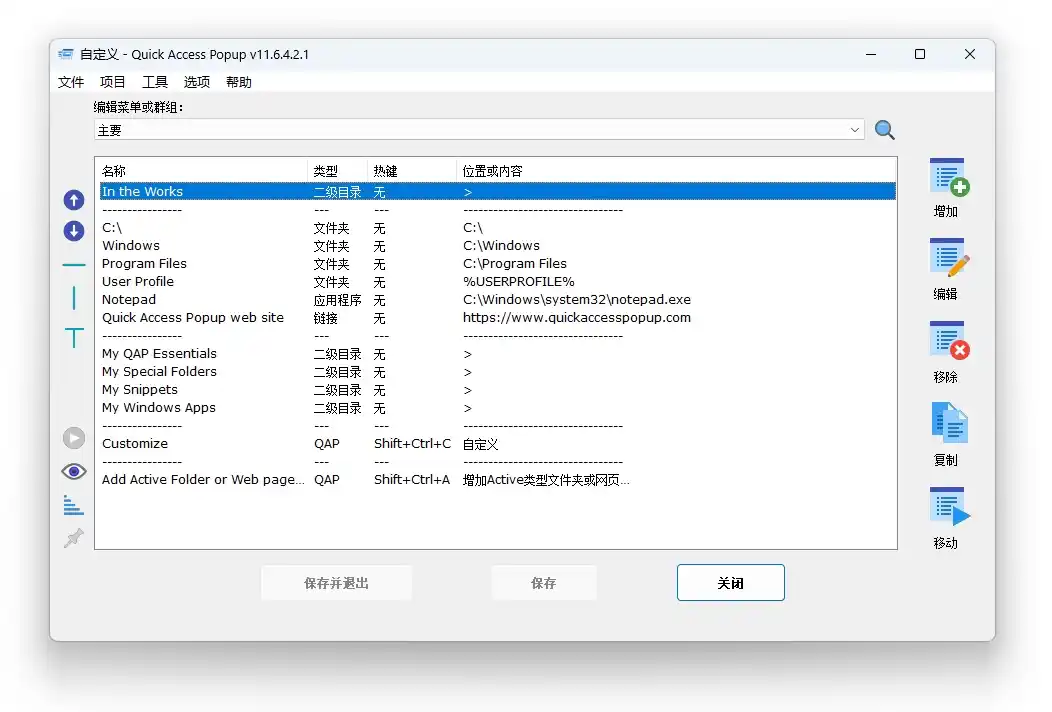Click the Move (移动) favorite icon

pos(948,507)
